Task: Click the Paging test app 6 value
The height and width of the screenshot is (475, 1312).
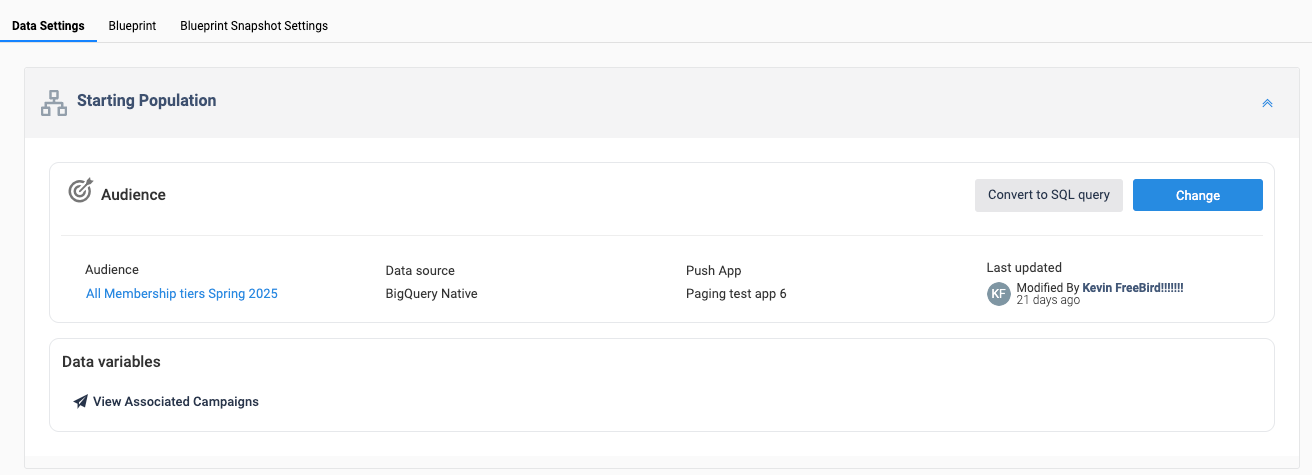Action: [x=736, y=294]
